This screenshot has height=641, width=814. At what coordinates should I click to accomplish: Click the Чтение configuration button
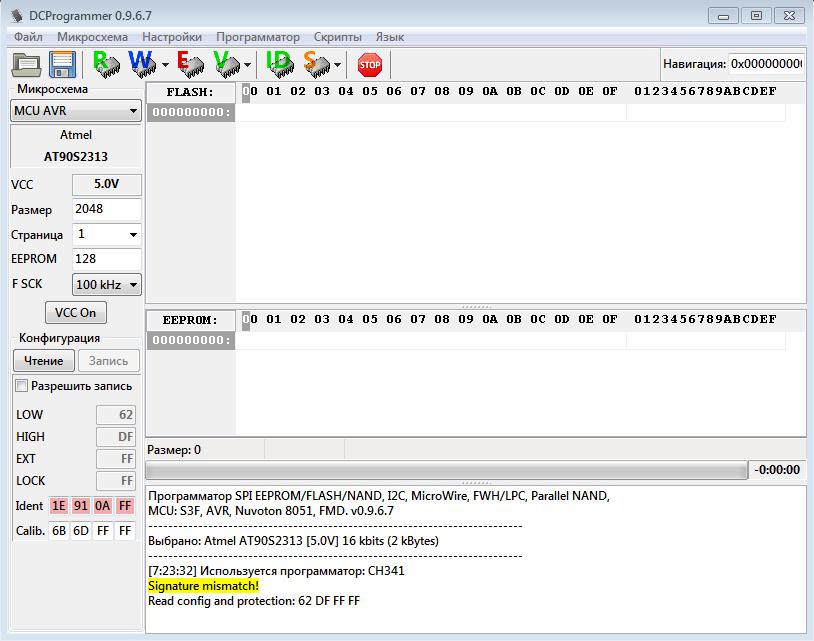click(43, 361)
